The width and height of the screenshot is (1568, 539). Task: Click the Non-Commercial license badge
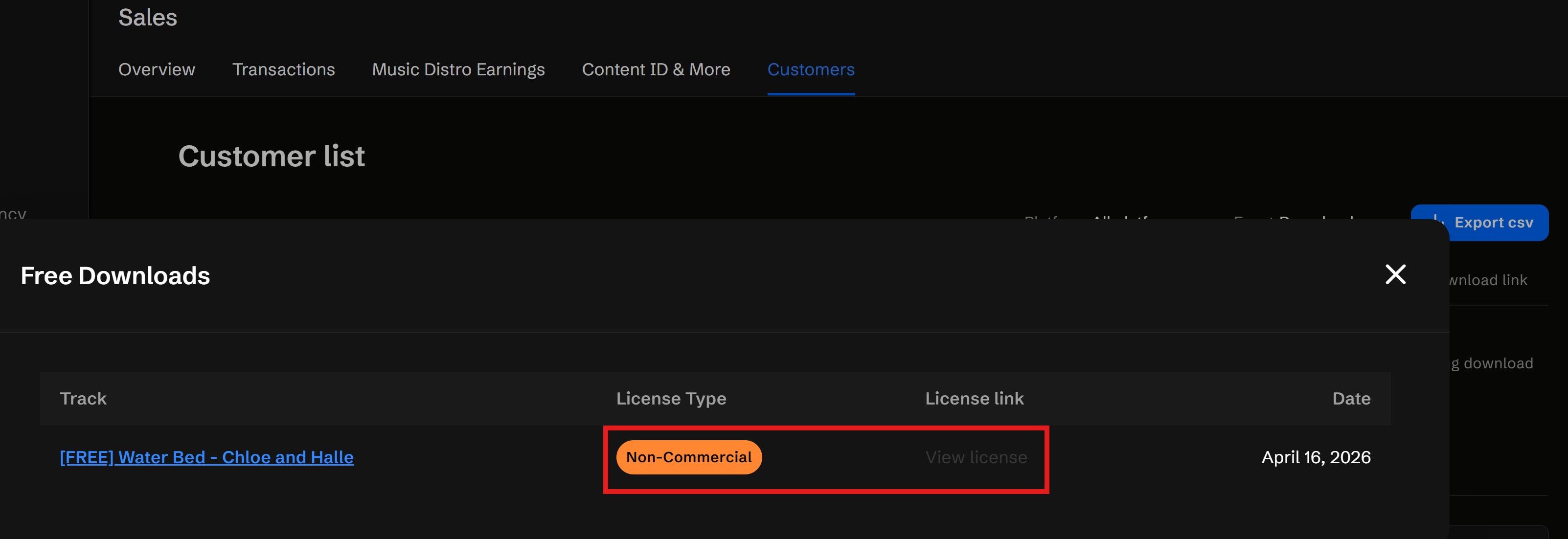689,457
